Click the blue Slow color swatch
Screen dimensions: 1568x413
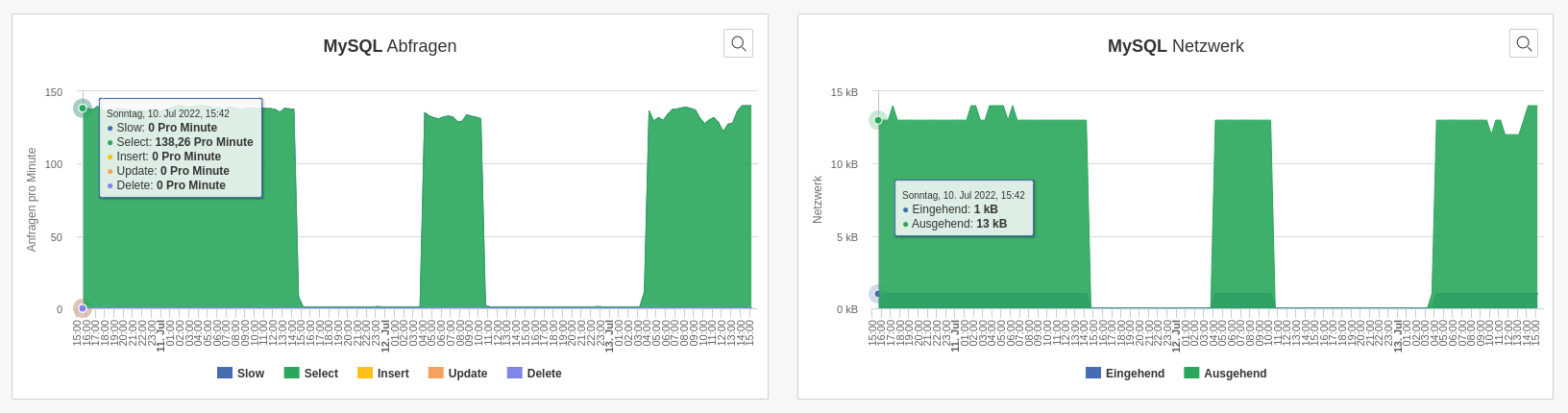click(x=225, y=373)
